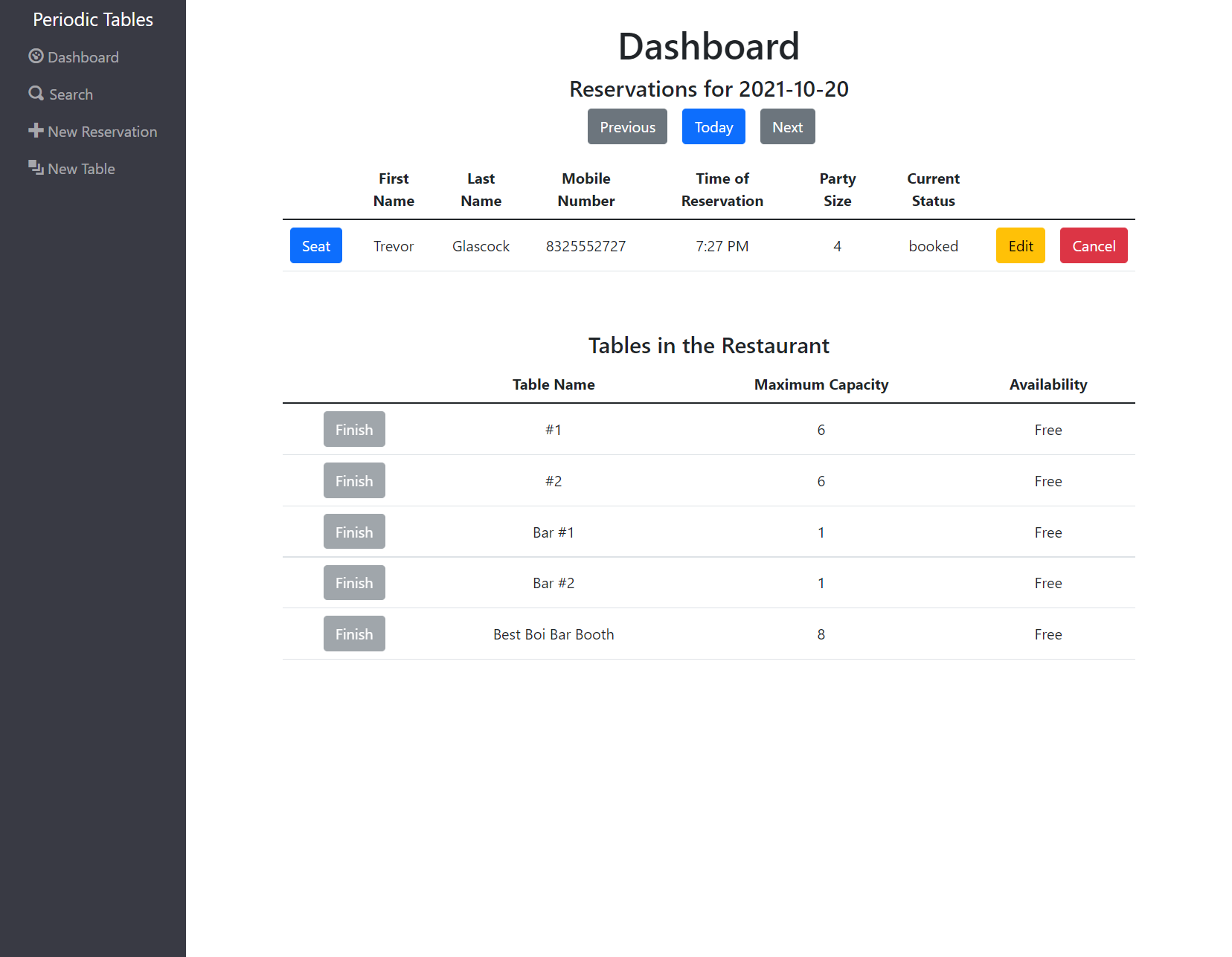Click the New Table icon in the sidebar
The width and height of the screenshot is (1232, 957).
click(36, 167)
